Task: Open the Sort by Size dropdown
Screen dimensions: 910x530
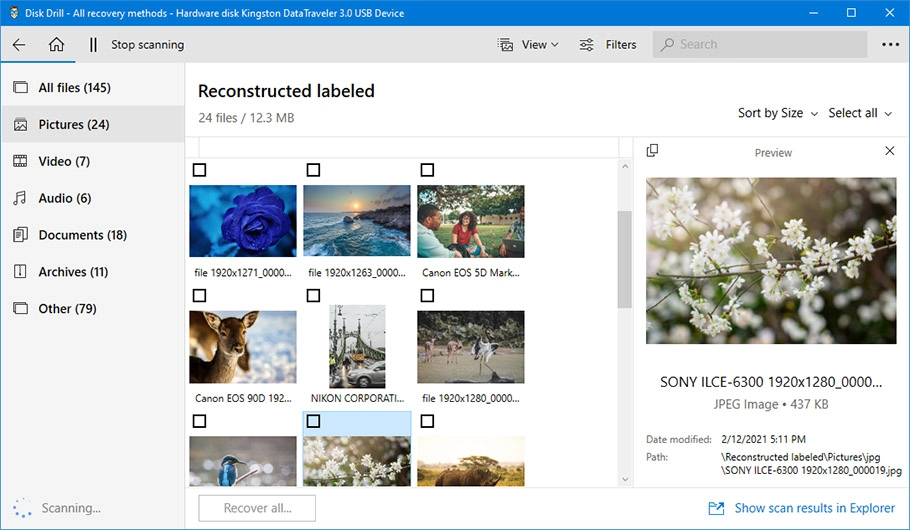Action: coord(777,113)
